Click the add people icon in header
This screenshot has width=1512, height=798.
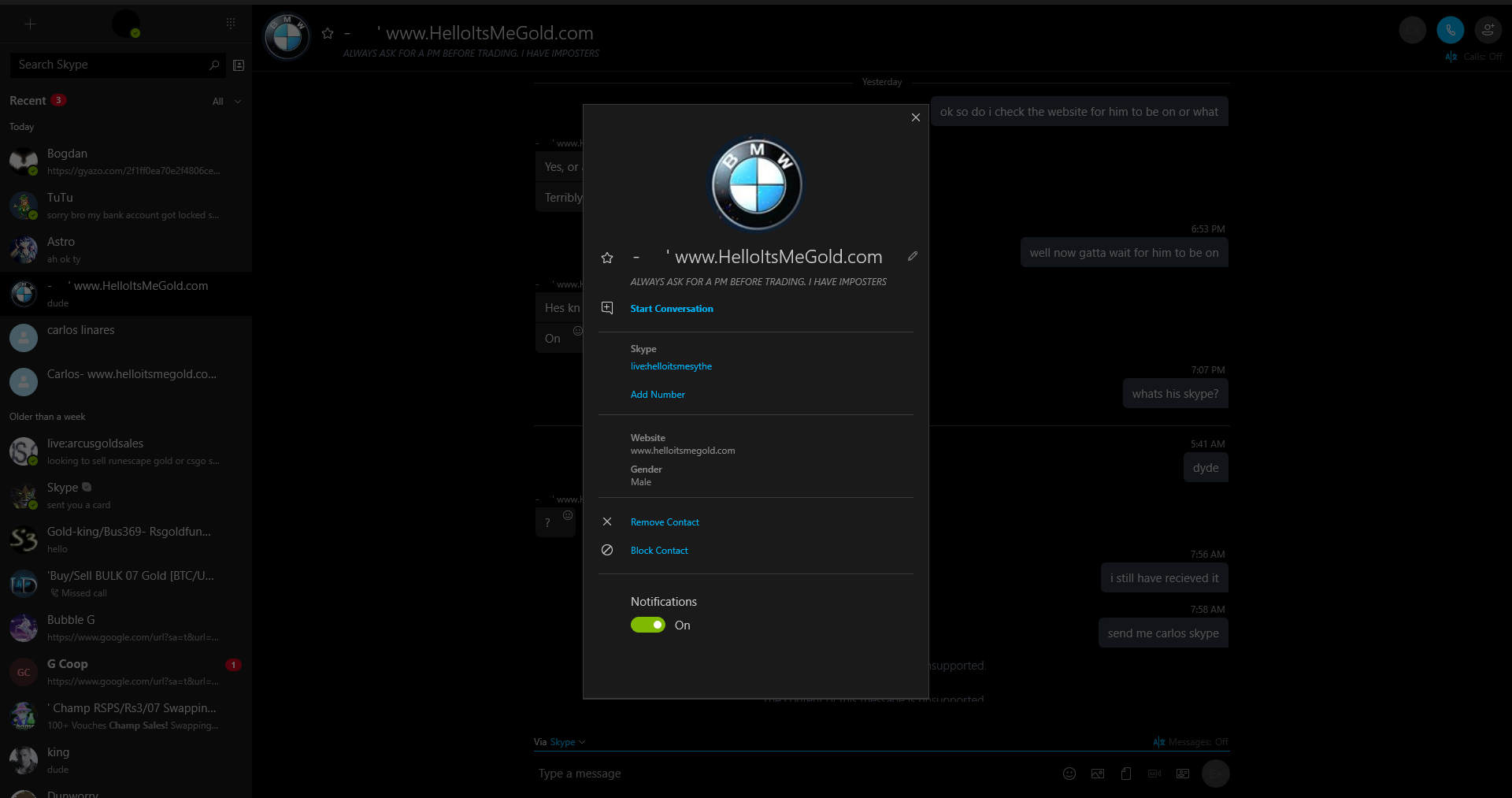pyautogui.click(x=1488, y=30)
